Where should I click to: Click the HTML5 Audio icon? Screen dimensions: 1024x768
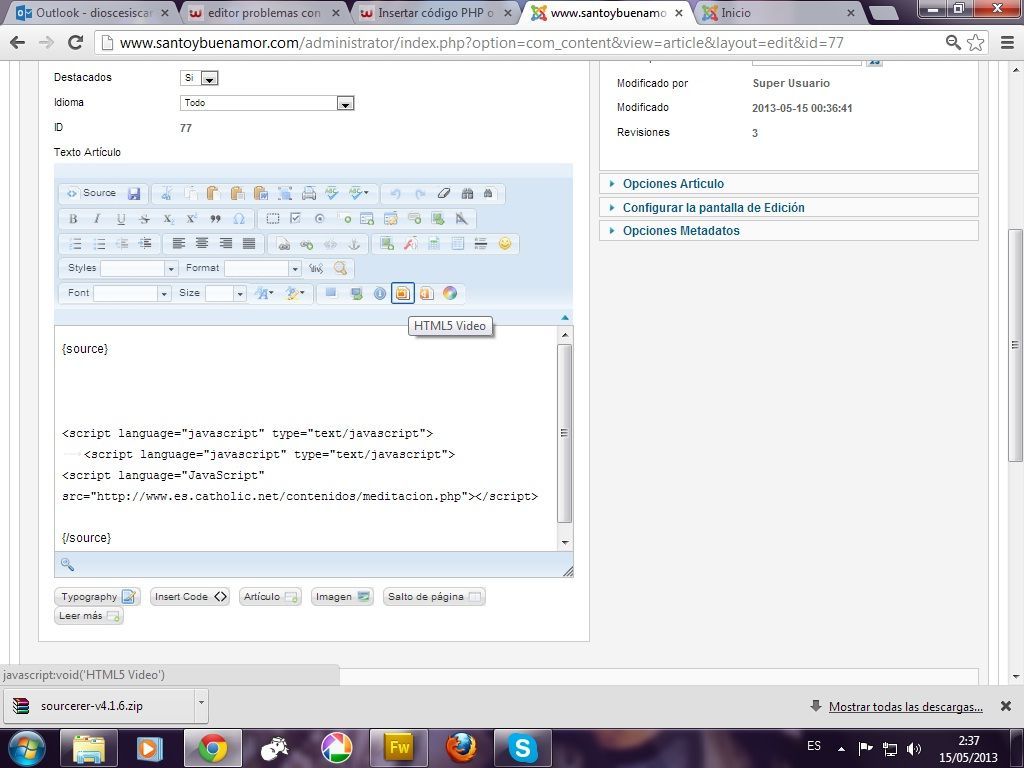point(426,293)
